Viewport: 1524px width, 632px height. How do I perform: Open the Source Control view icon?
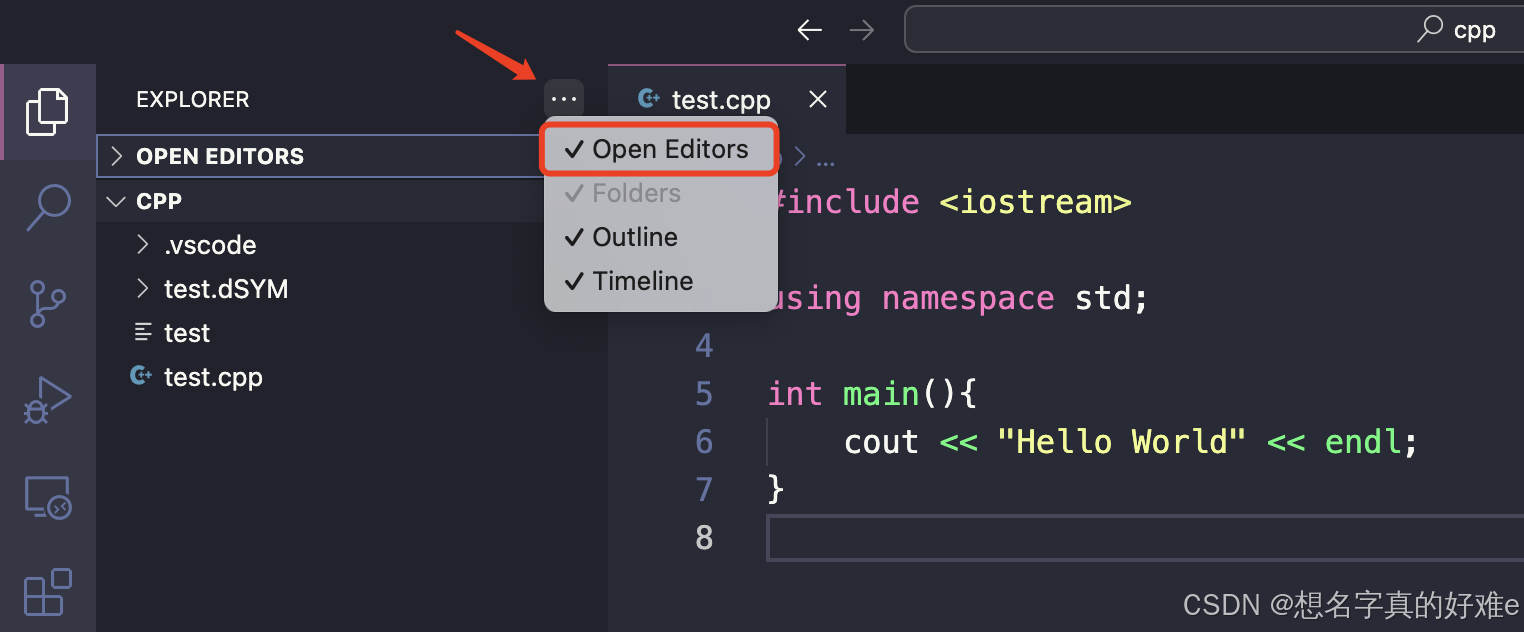coord(47,304)
